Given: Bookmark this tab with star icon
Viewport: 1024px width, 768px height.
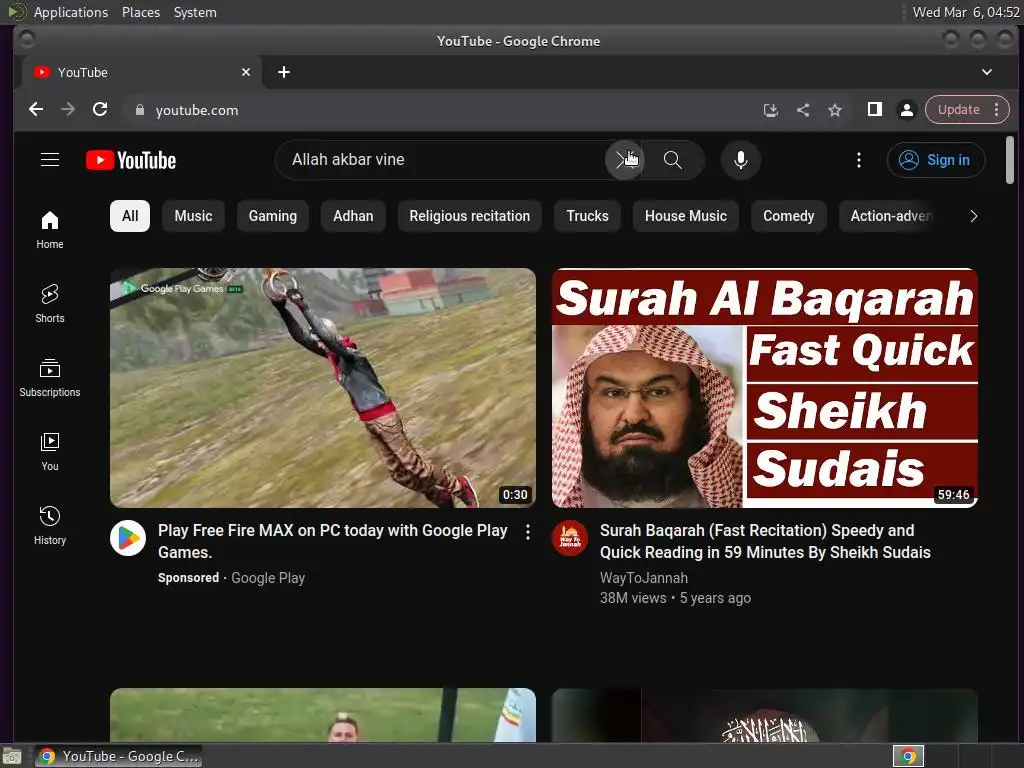Looking at the screenshot, I should (x=835, y=110).
